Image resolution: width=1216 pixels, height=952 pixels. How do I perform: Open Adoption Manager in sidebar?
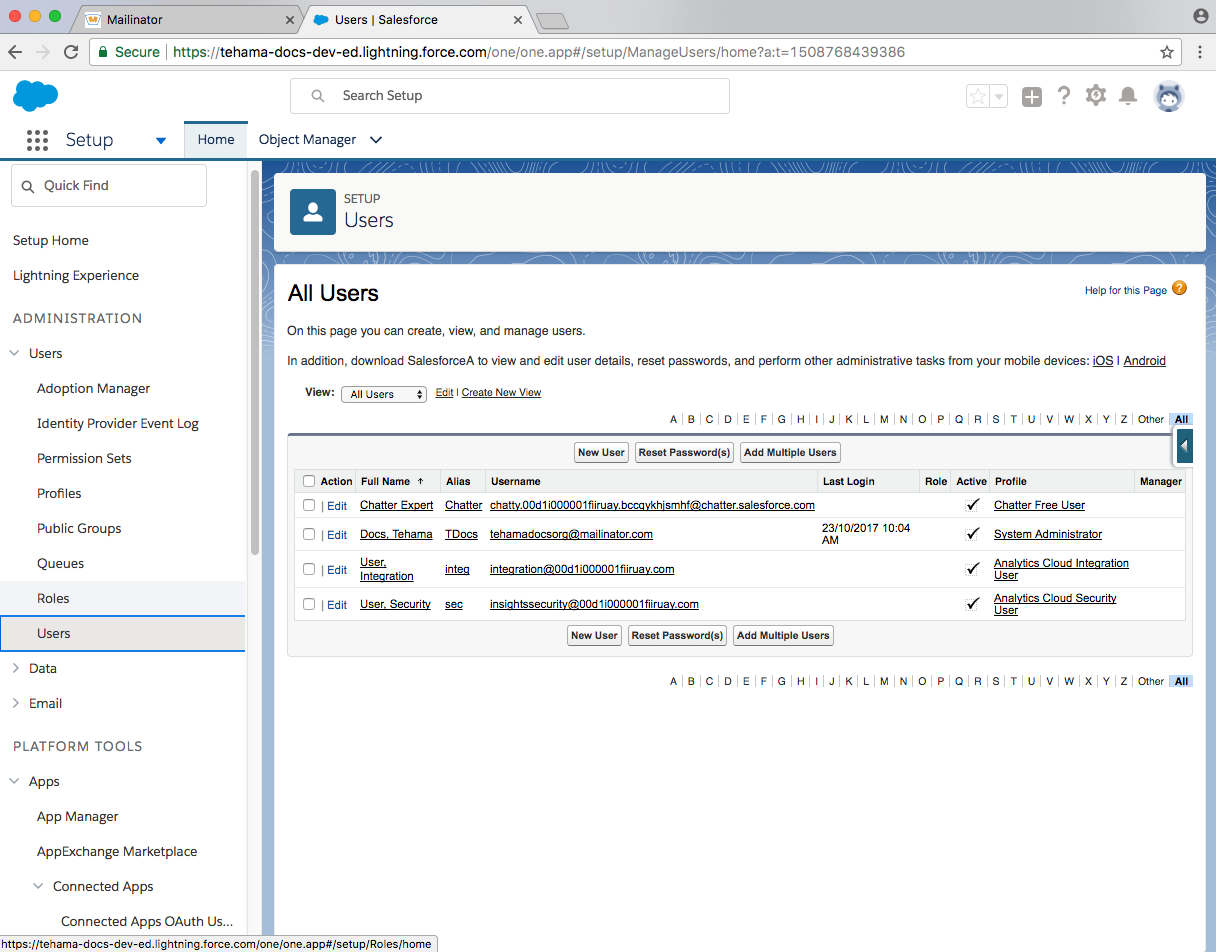pyautogui.click(x=93, y=388)
